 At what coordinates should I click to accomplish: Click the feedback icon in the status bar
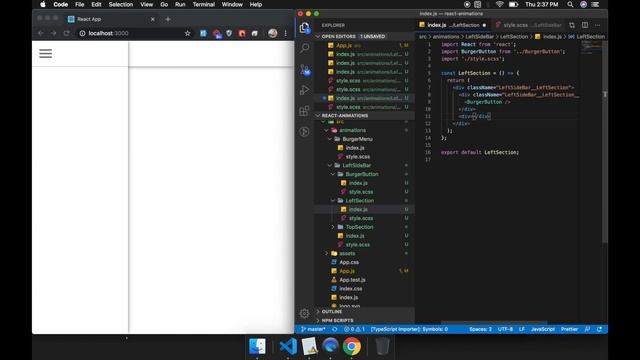[587, 329]
